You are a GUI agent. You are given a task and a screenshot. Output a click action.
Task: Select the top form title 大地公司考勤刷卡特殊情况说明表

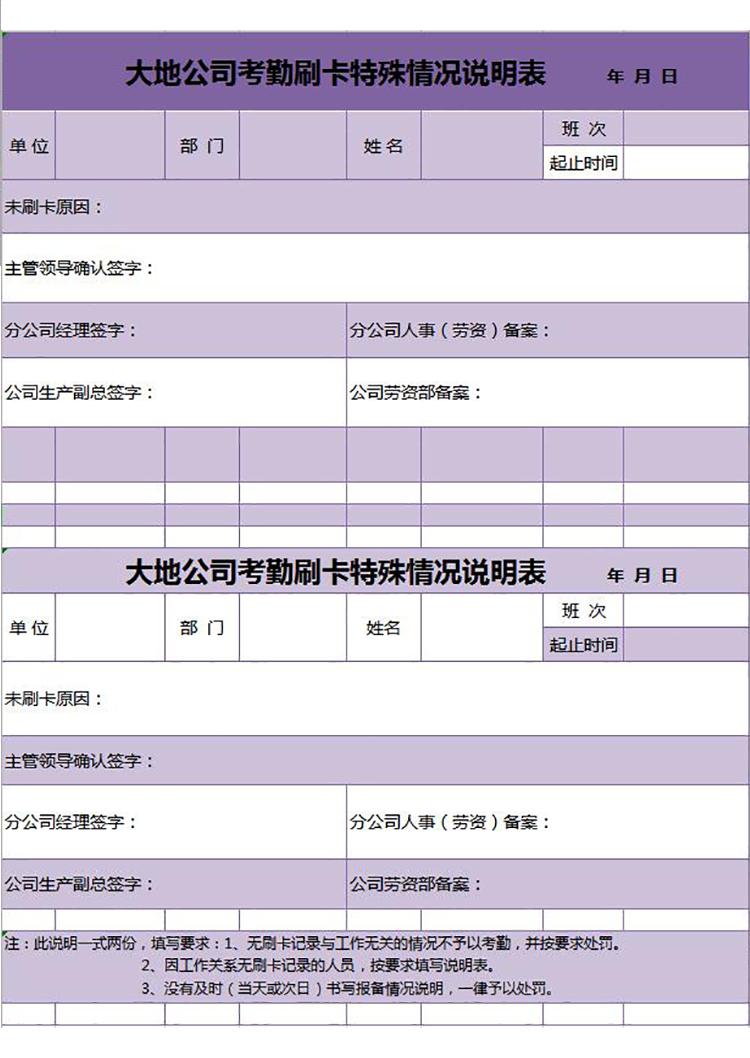[335, 74]
